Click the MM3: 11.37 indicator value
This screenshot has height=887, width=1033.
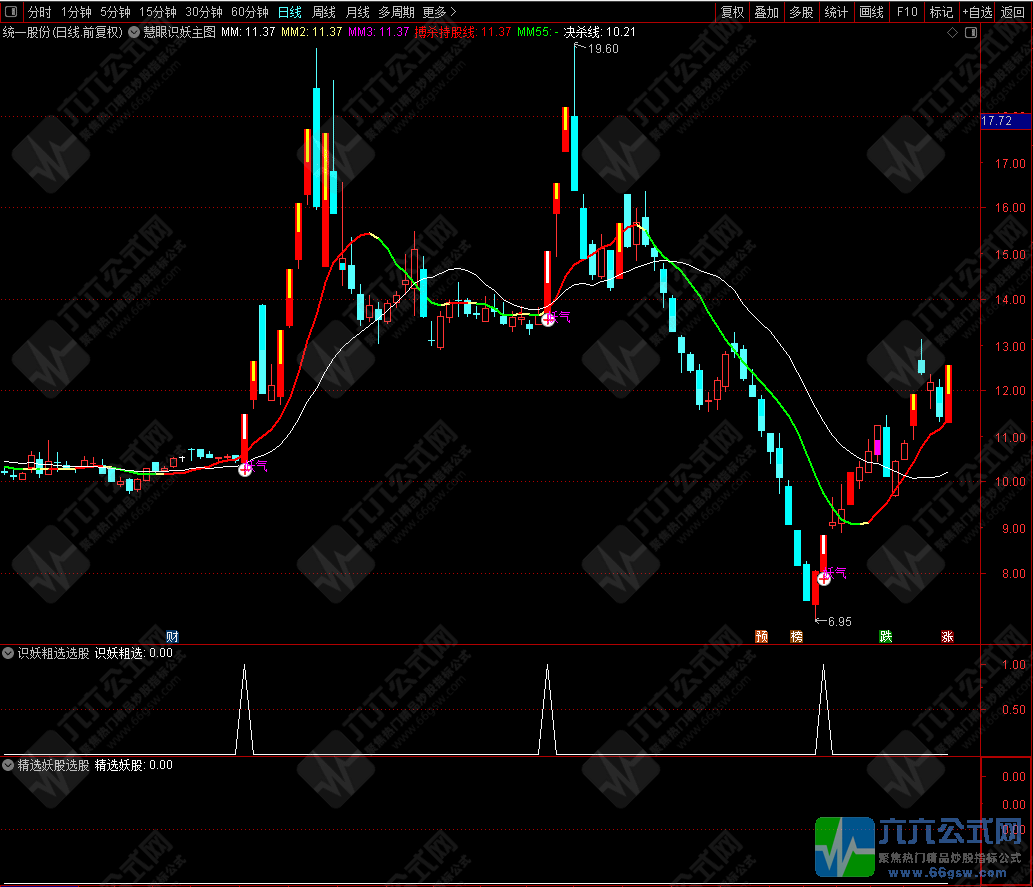tap(379, 32)
